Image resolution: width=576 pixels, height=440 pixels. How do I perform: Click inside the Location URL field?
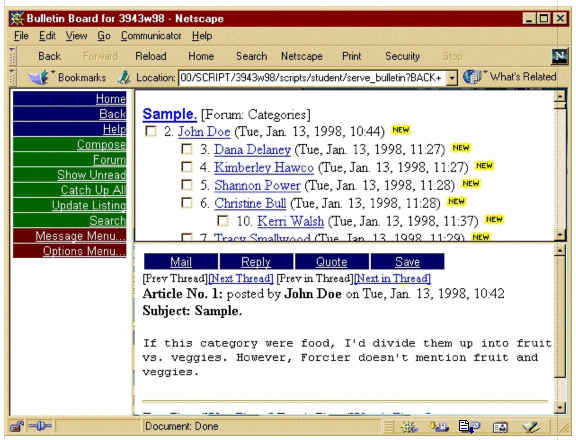tap(313, 78)
